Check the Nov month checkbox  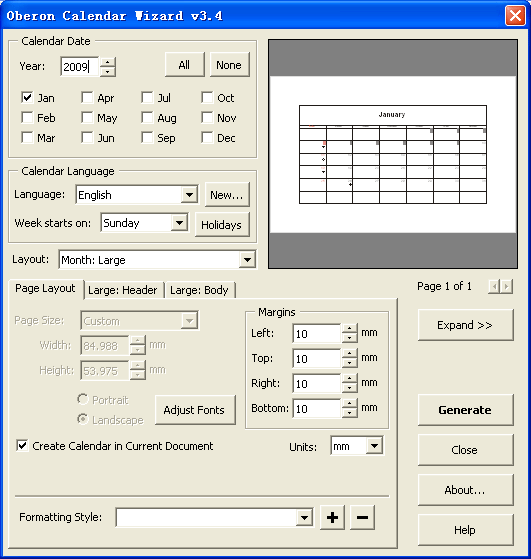207,117
